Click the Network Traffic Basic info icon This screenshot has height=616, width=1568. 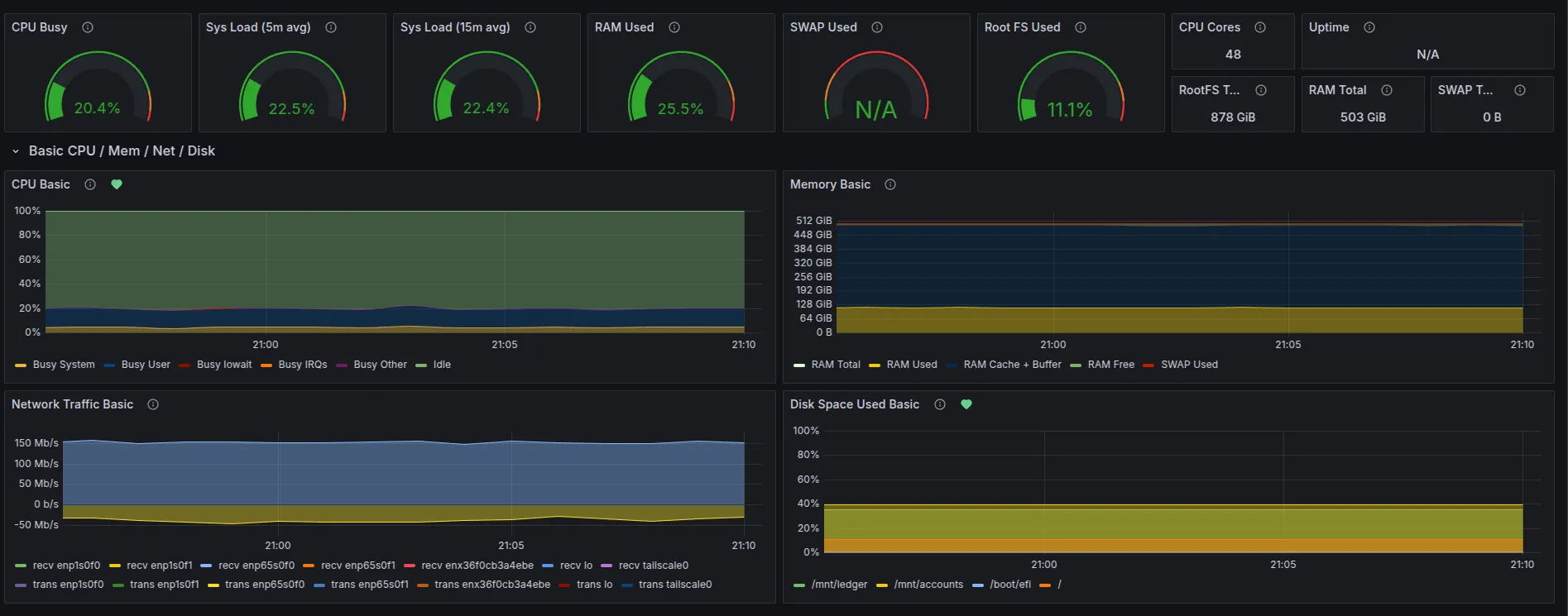click(x=153, y=404)
